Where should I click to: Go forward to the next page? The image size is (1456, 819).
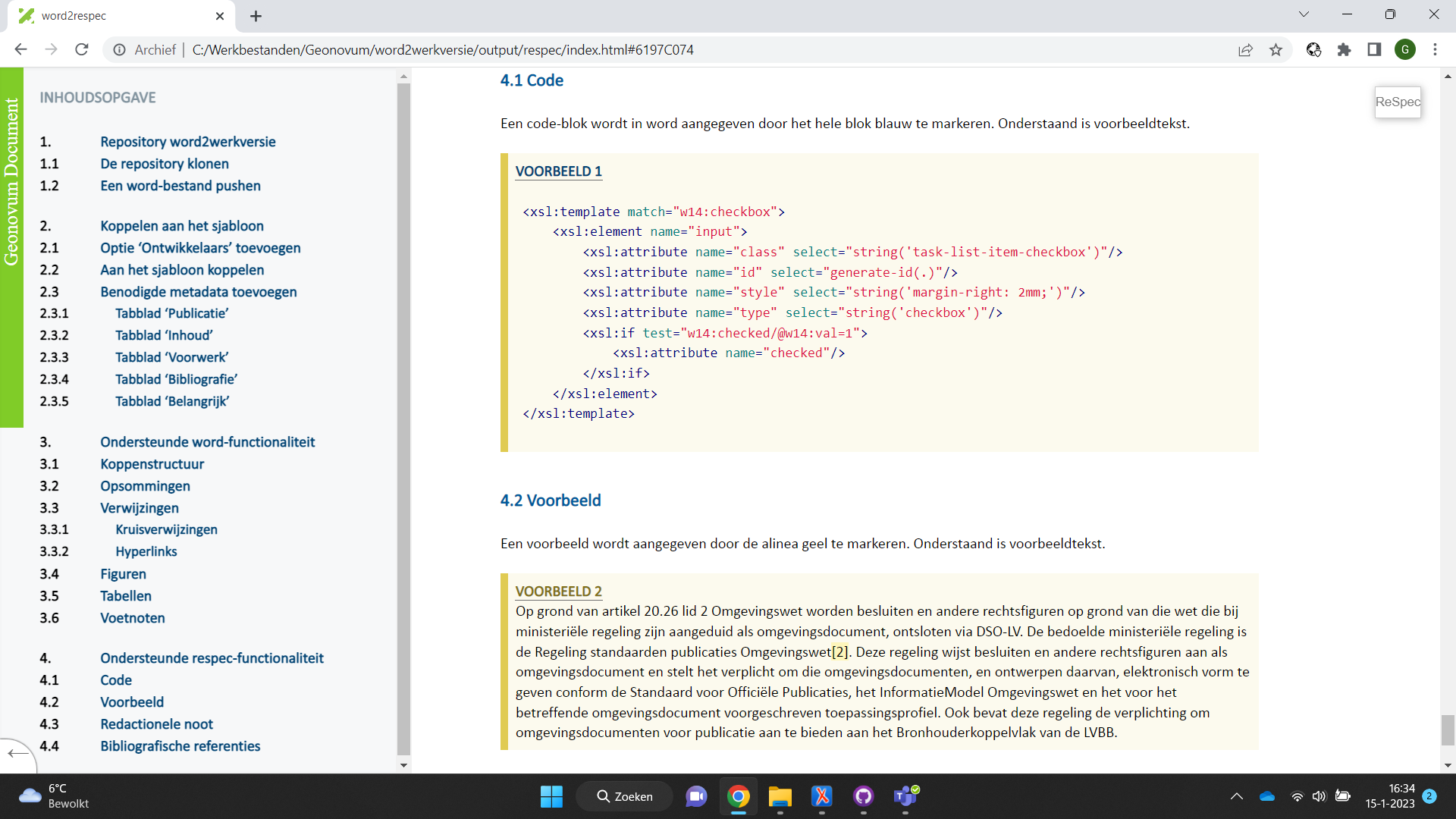pyautogui.click(x=51, y=49)
